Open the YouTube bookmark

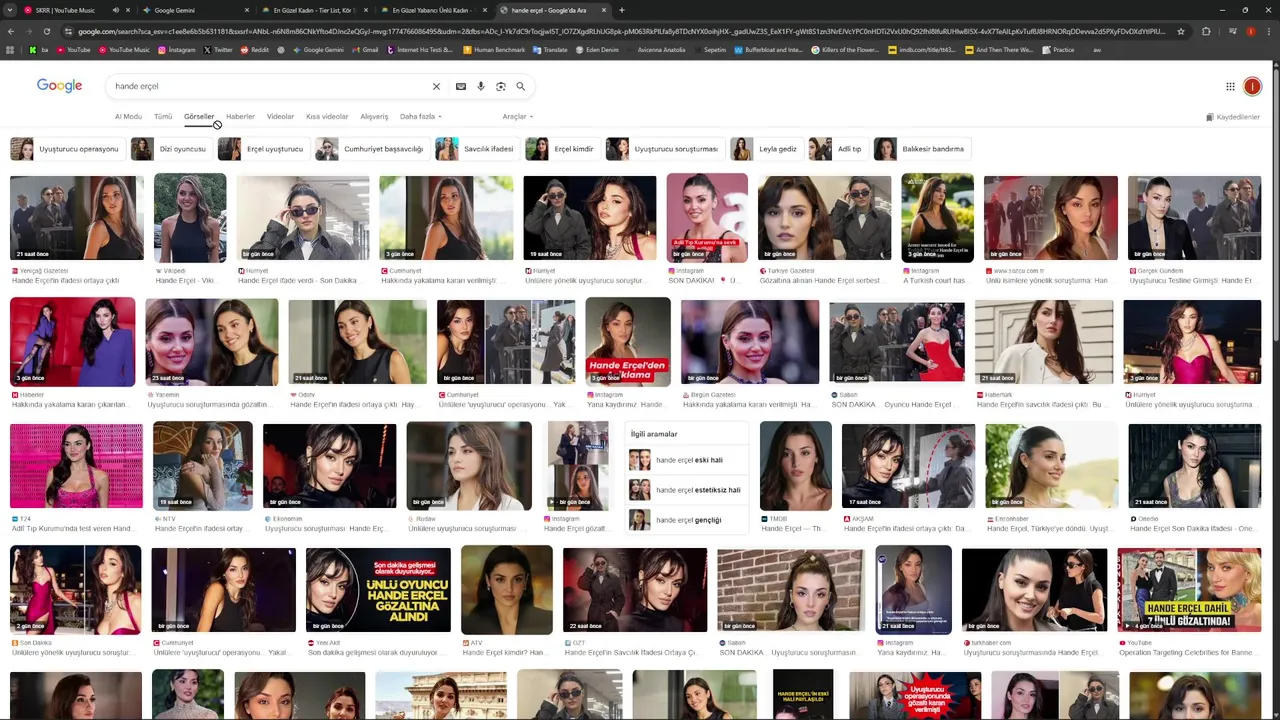click(x=73, y=50)
